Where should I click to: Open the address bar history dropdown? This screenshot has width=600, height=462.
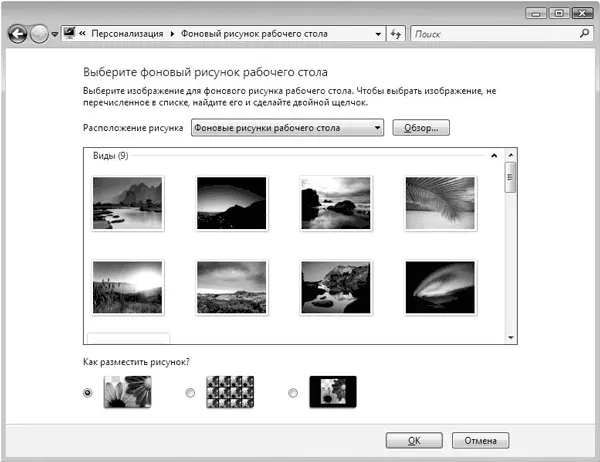378,34
